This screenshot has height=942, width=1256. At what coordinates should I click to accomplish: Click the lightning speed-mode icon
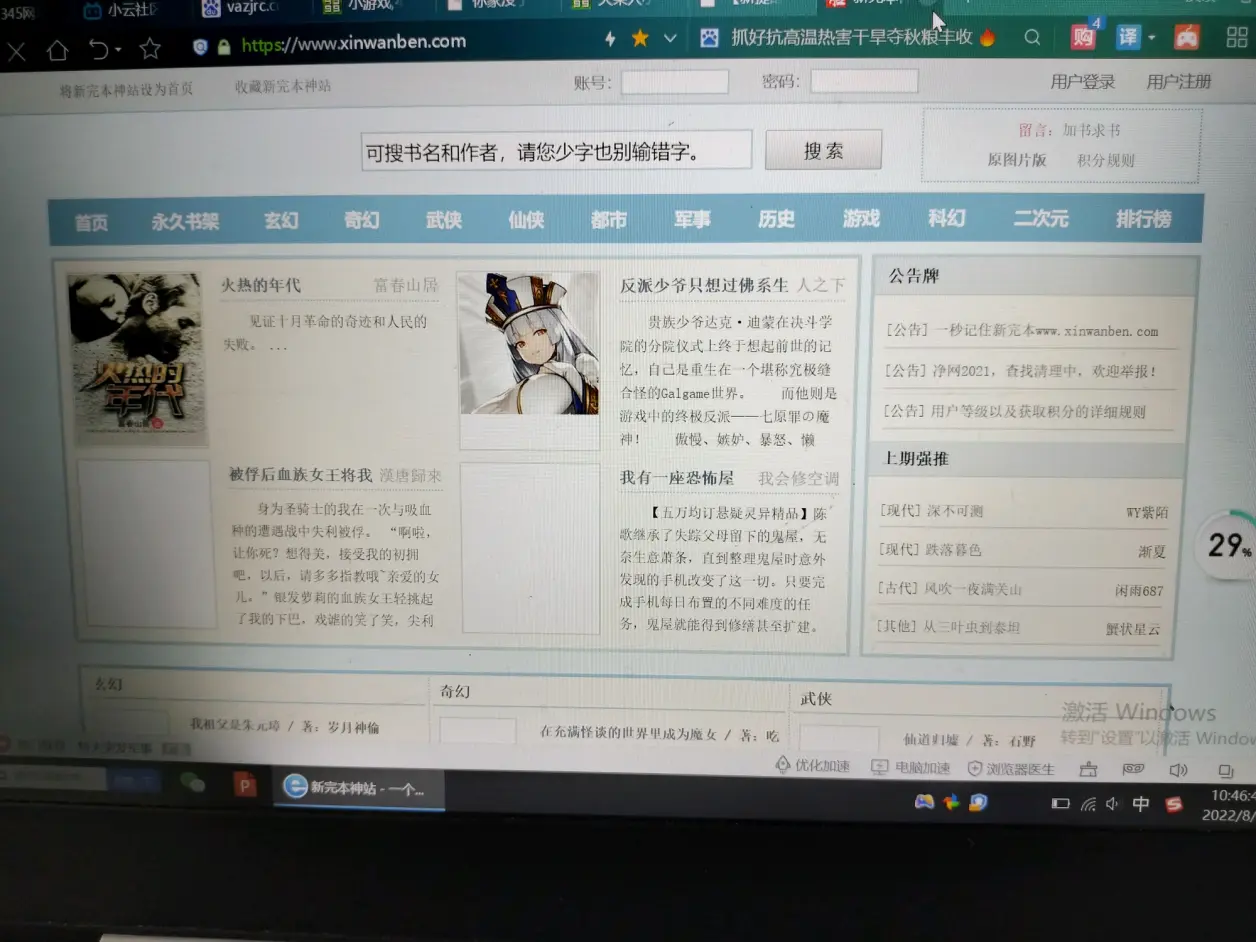[611, 39]
